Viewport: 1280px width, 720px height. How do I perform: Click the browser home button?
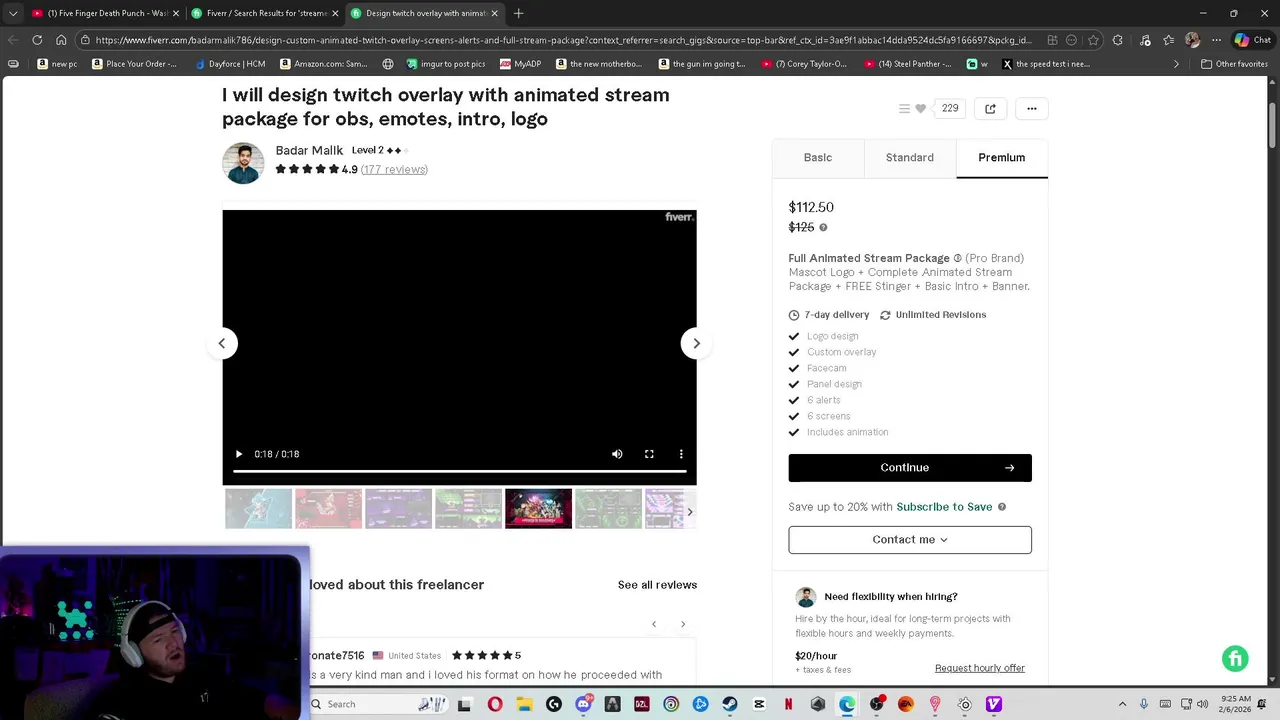point(61,40)
